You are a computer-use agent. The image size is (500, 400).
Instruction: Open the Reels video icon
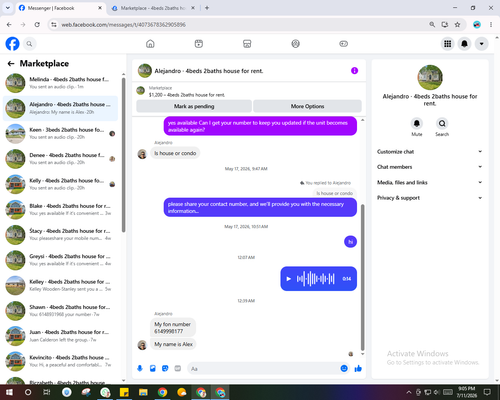click(x=199, y=44)
